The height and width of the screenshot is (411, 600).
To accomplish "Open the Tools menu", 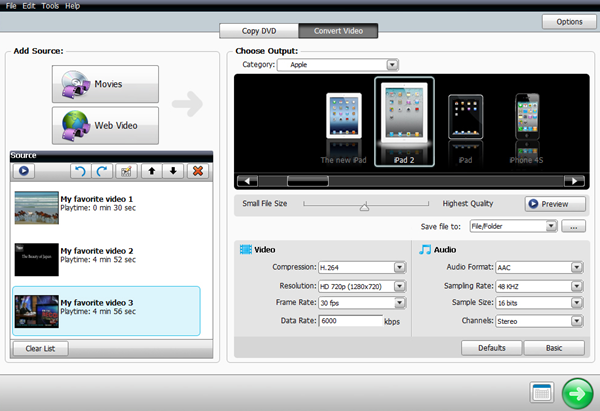I will tap(50, 6).
